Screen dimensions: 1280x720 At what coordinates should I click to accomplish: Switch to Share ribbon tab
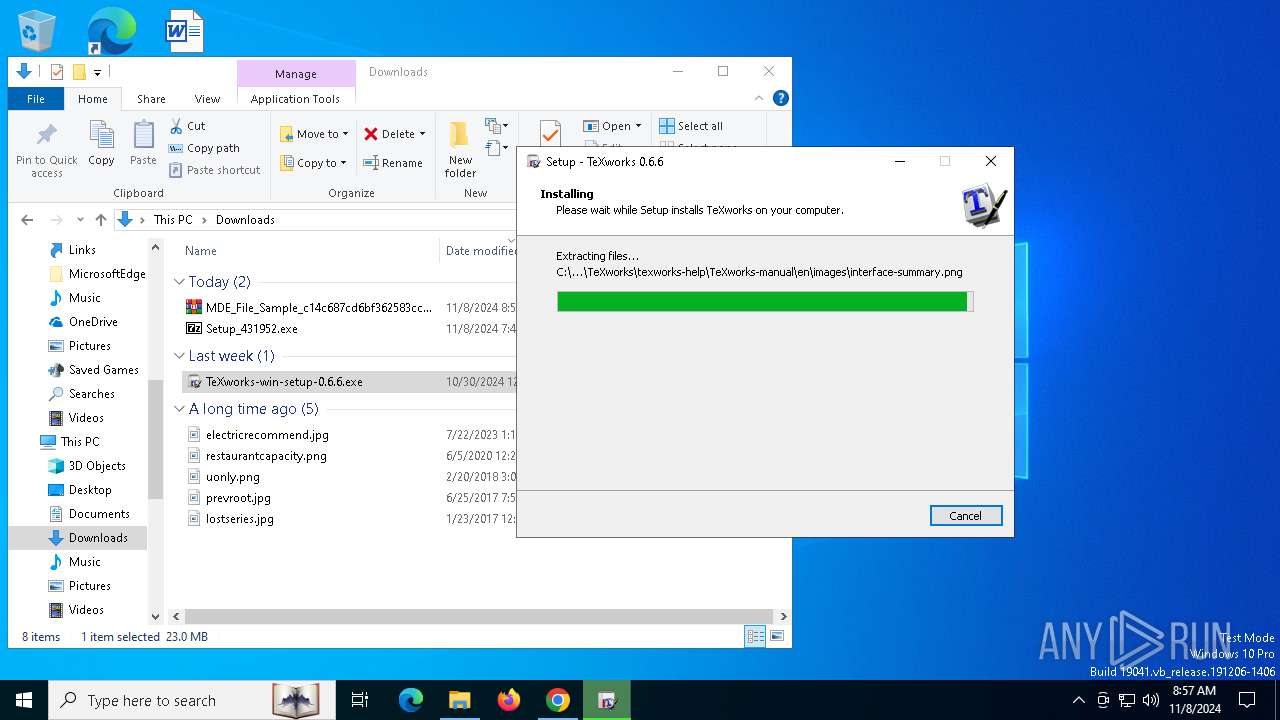coord(151,99)
